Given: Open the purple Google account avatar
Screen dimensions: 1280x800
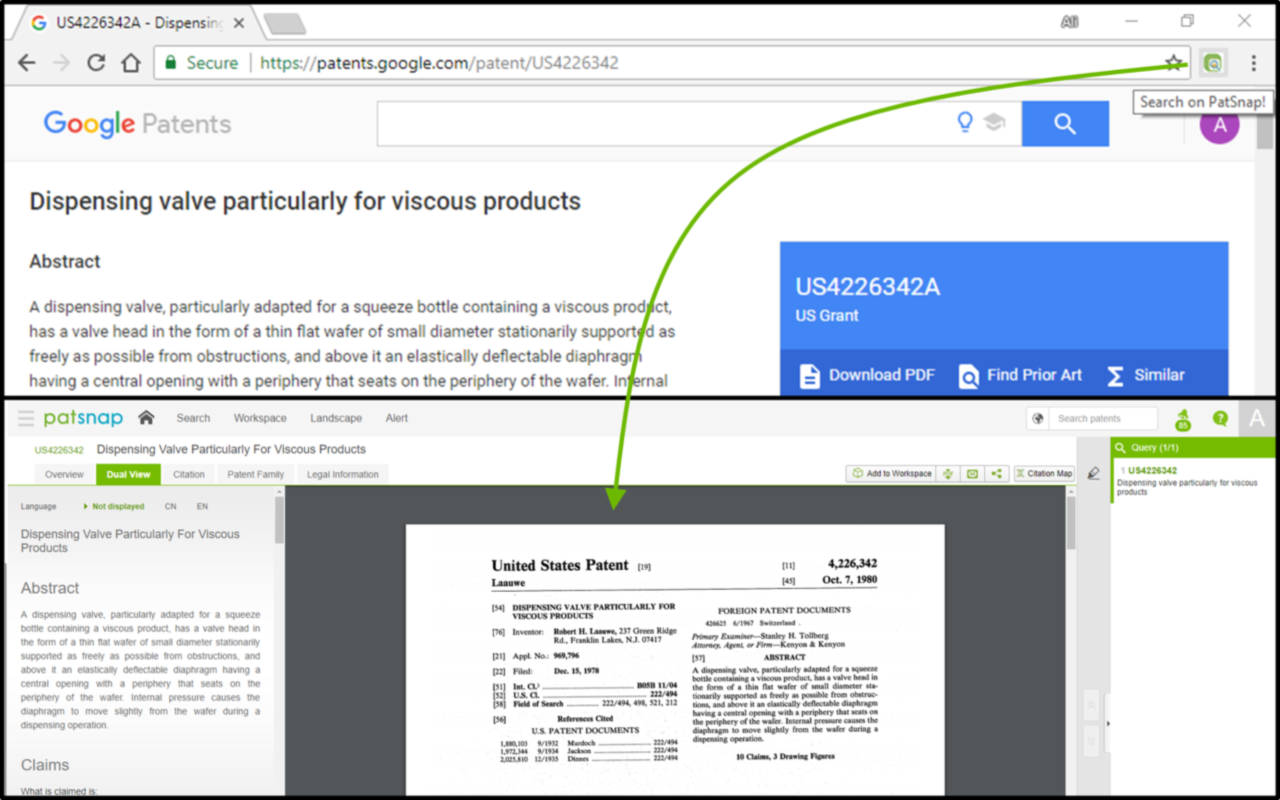Looking at the screenshot, I should [x=1219, y=126].
